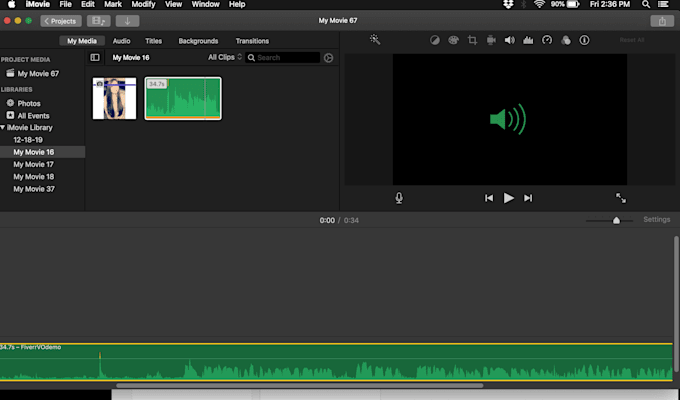Show the clip information inspector
Screen dimensions: 680x400
(585, 40)
